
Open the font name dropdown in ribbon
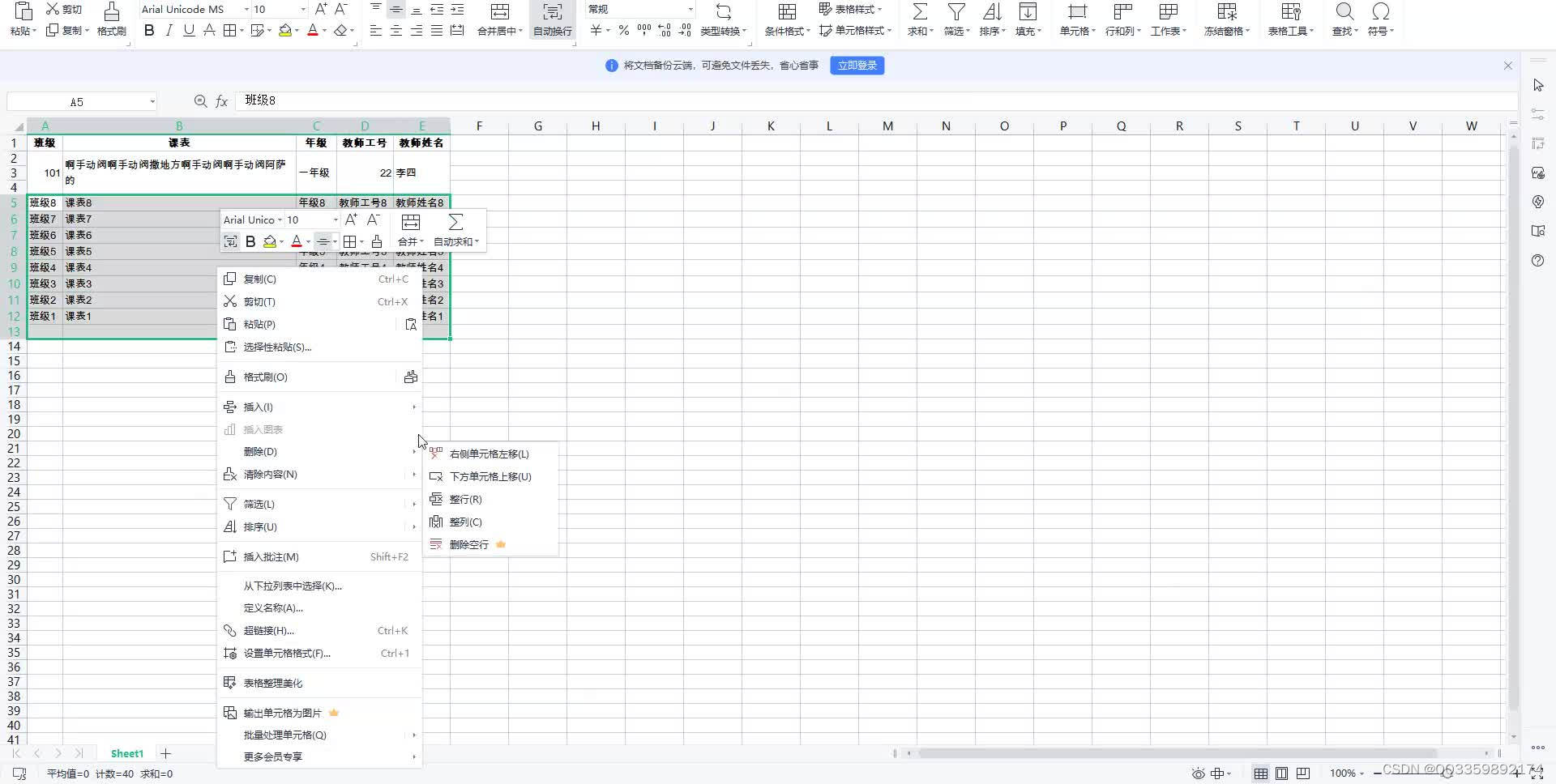click(x=246, y=10)
